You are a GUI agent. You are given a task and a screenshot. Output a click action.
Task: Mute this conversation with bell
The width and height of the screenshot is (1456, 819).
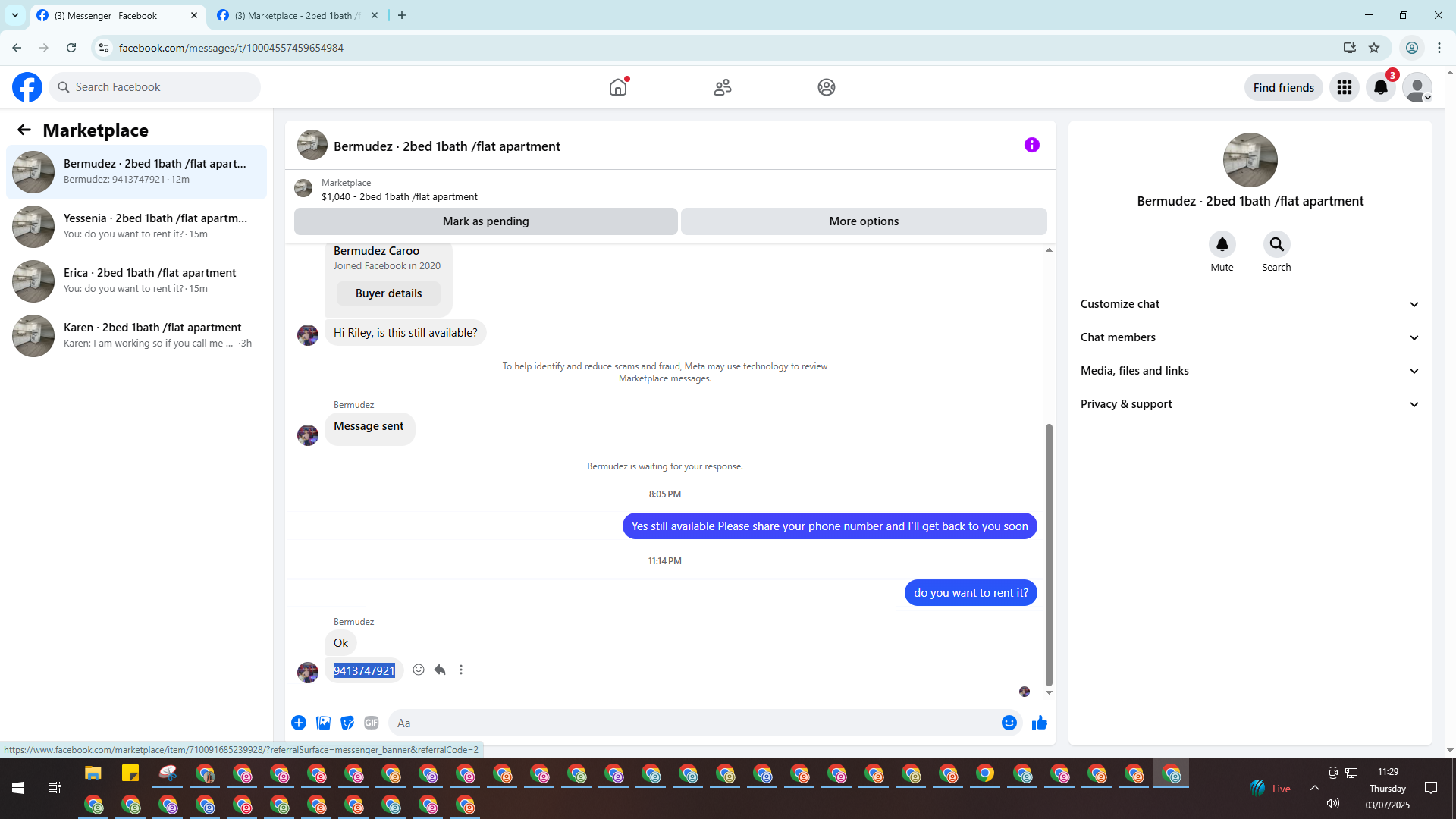(1222, 244)
